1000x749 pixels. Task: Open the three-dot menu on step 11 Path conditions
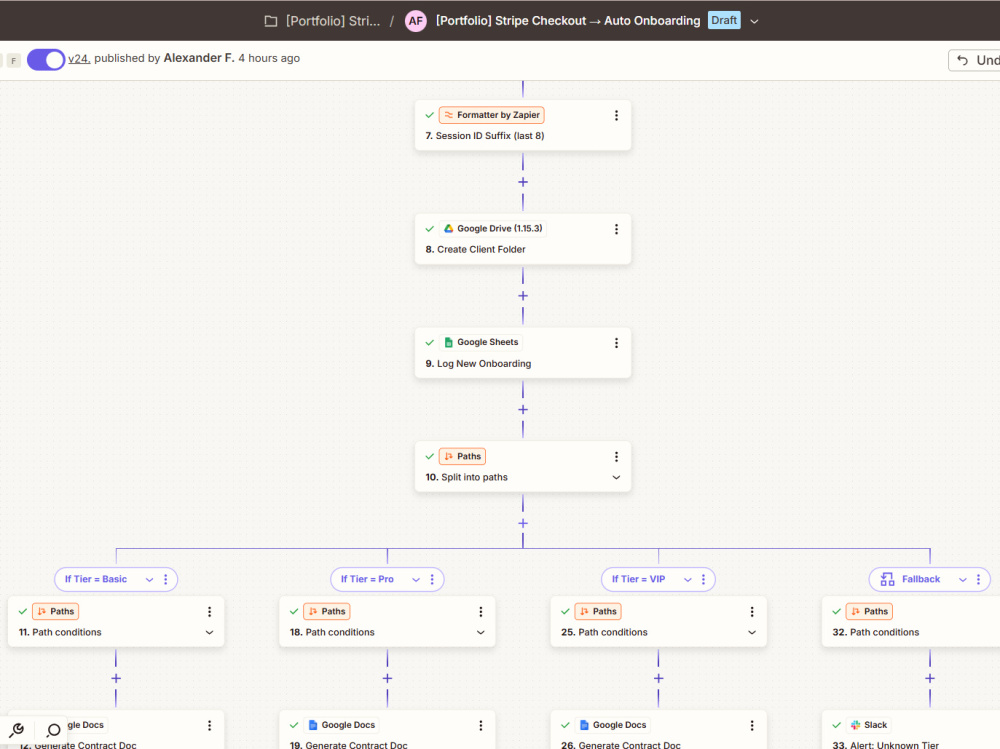pyautogui.click(x=209, y=612)
